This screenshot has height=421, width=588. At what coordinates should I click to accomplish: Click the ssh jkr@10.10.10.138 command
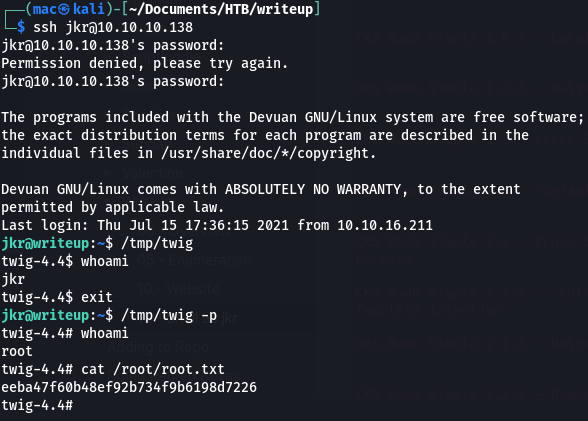coord(113,27)
